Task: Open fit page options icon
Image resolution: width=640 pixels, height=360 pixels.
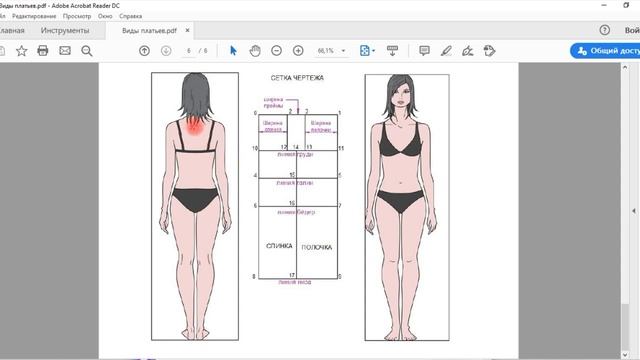Action: point(364,51)
